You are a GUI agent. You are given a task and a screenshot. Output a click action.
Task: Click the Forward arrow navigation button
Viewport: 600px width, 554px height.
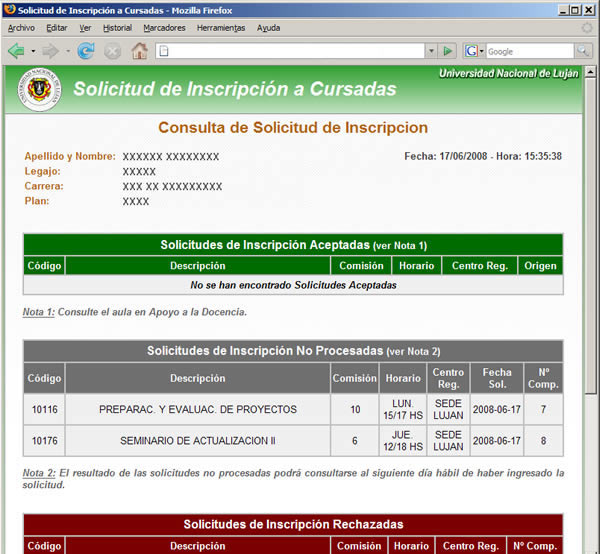point(50,51)
